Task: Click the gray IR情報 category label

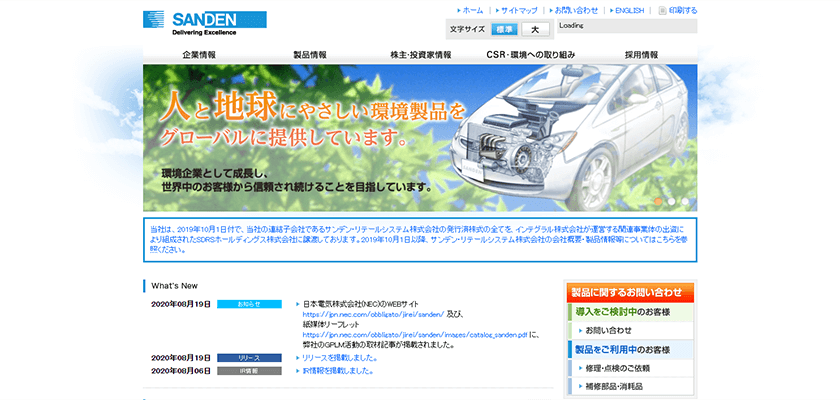Action: [249, 371]
